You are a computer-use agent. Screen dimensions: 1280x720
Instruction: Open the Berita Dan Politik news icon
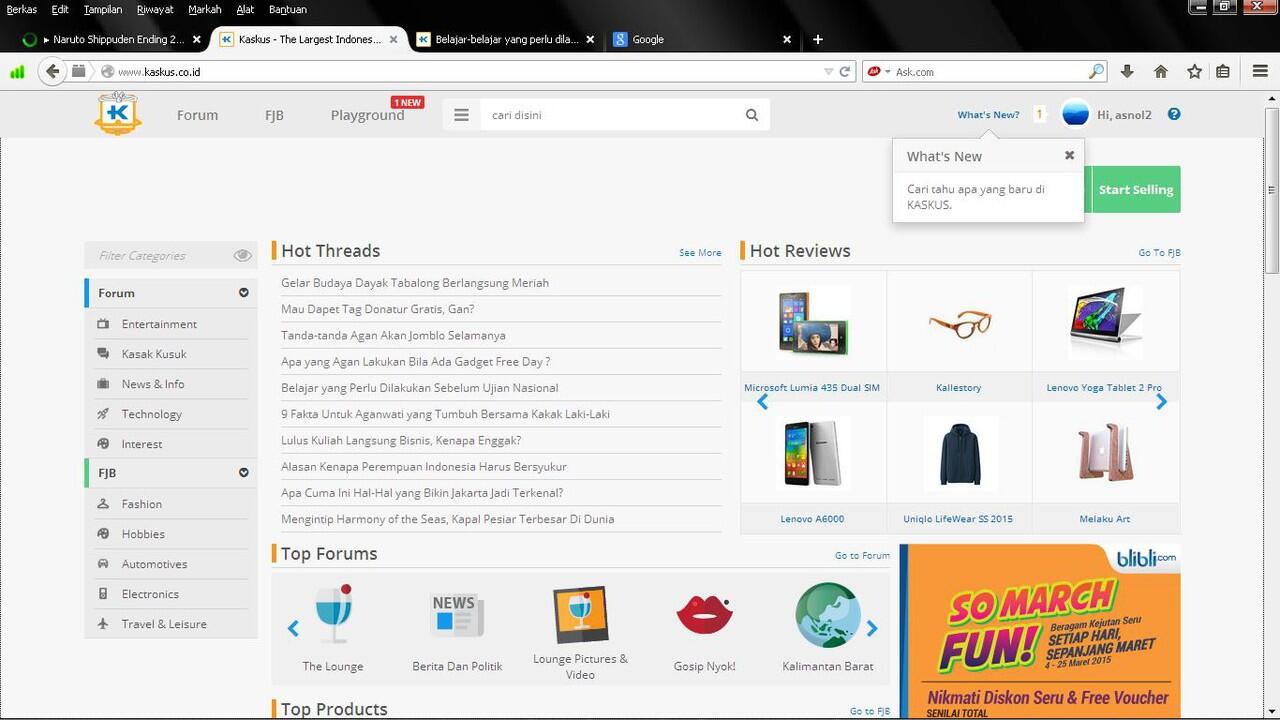[x=457, y=615]
